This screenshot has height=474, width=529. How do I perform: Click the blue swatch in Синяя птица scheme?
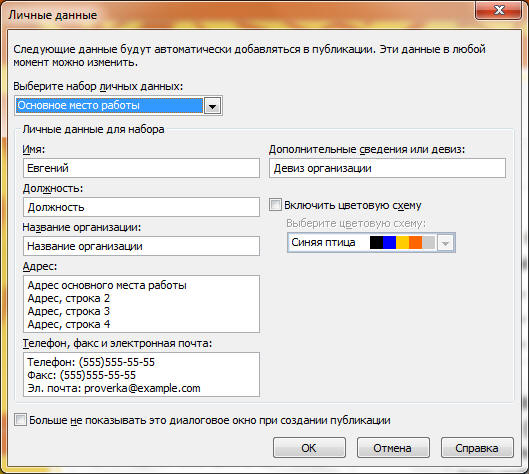(389, 243)
